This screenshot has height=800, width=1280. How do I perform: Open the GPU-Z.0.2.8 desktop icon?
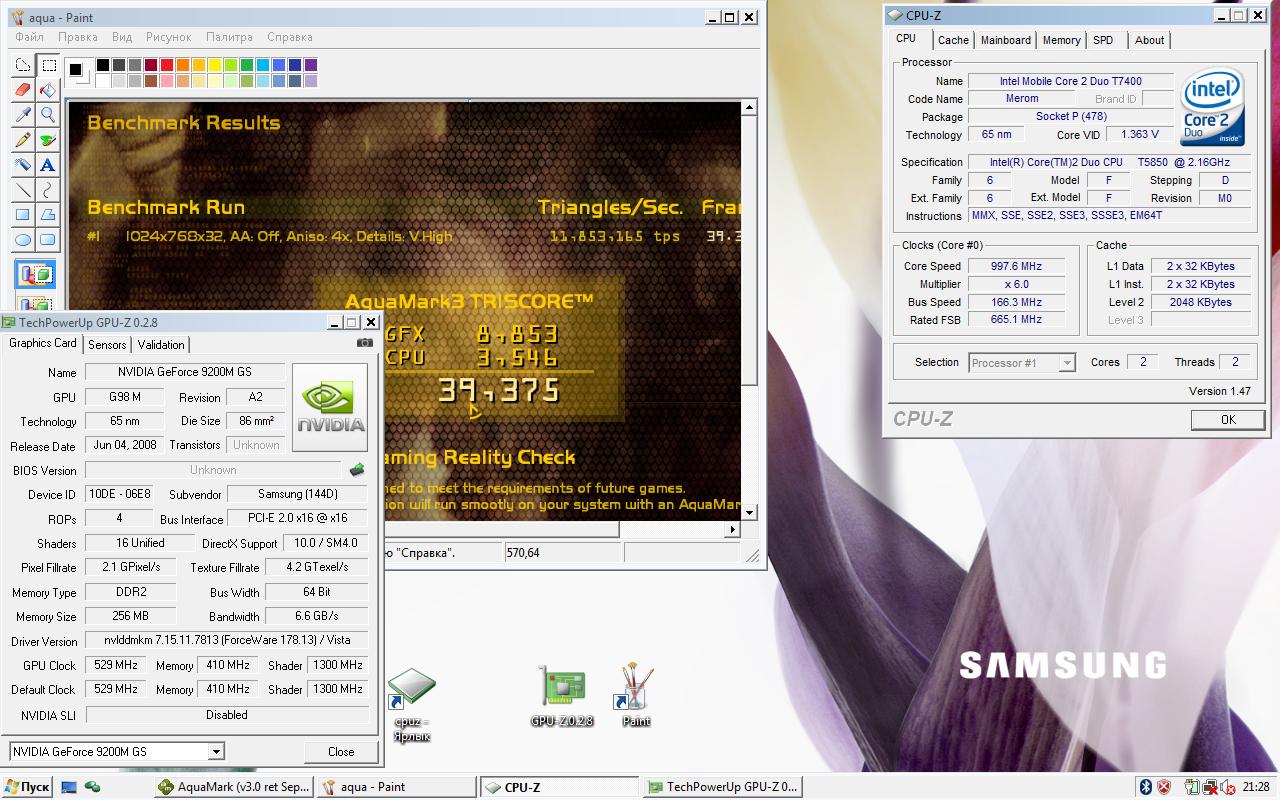[x=562, y=697]
